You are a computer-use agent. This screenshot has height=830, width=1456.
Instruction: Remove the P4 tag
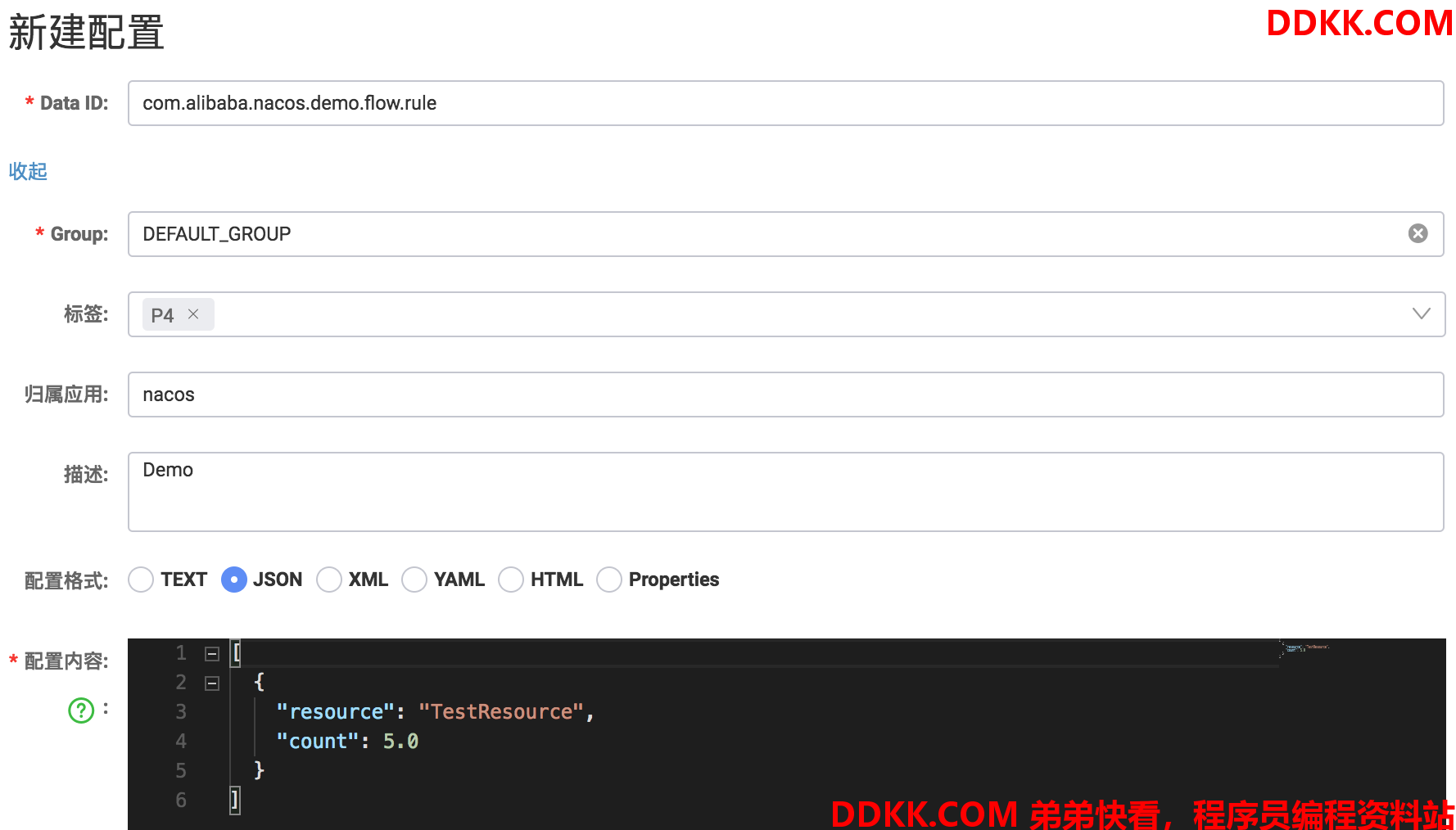[193, 314]
